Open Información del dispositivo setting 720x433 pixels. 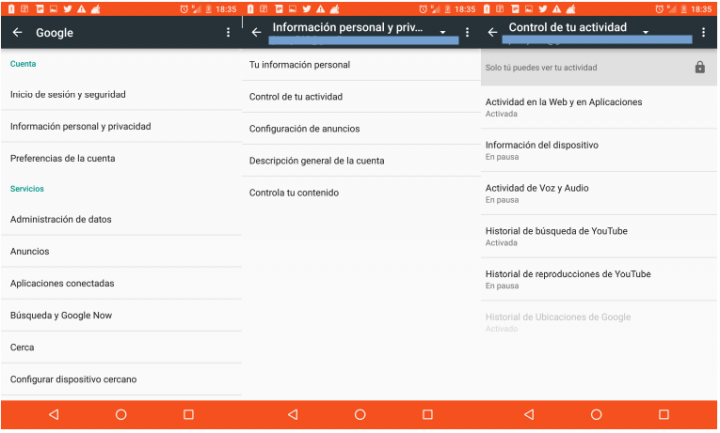pyautogui.click(x=599, y=151)
